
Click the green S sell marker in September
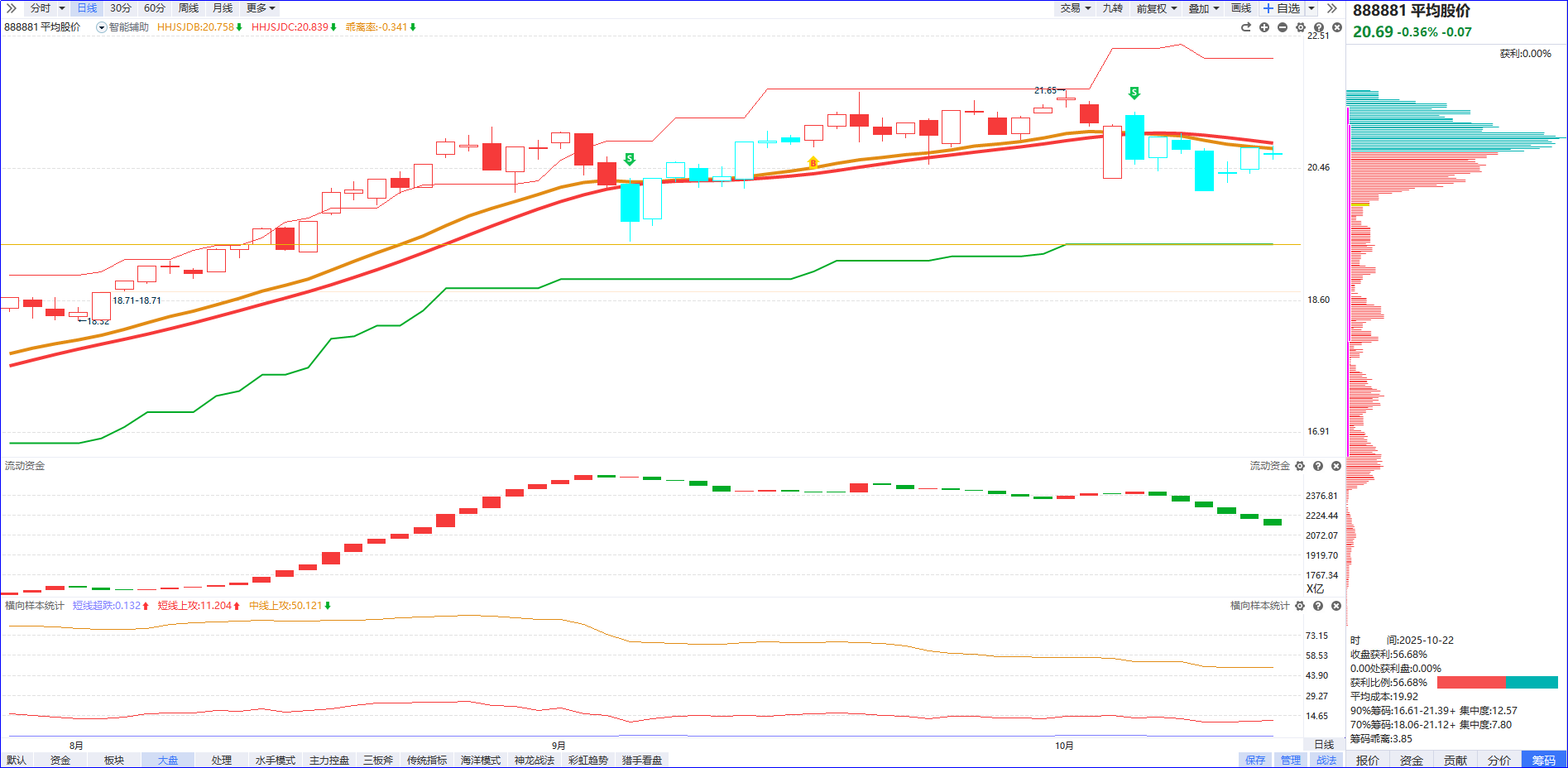630,159
